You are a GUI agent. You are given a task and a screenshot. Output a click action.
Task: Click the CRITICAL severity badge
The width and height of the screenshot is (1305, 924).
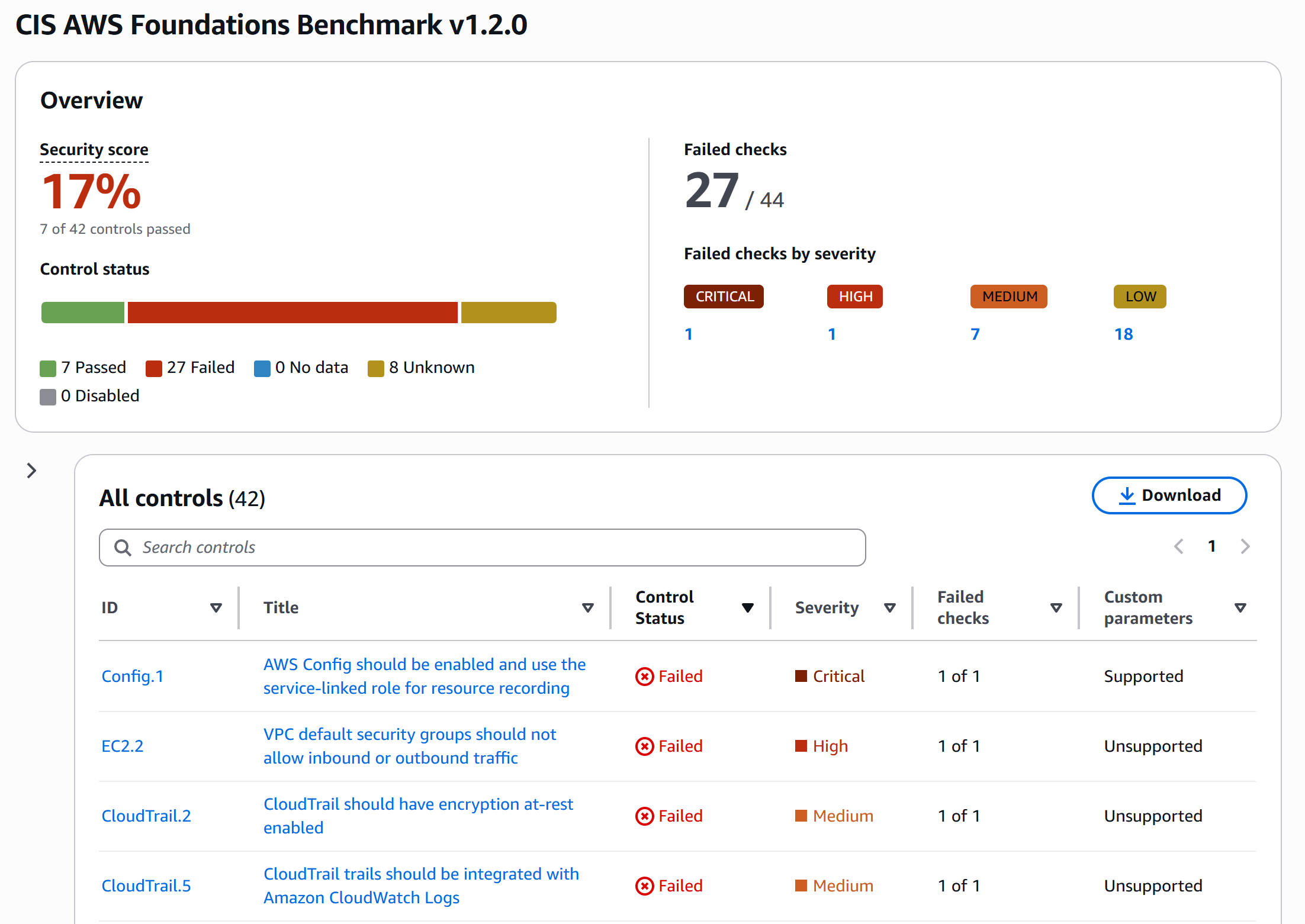pos(724,297)
